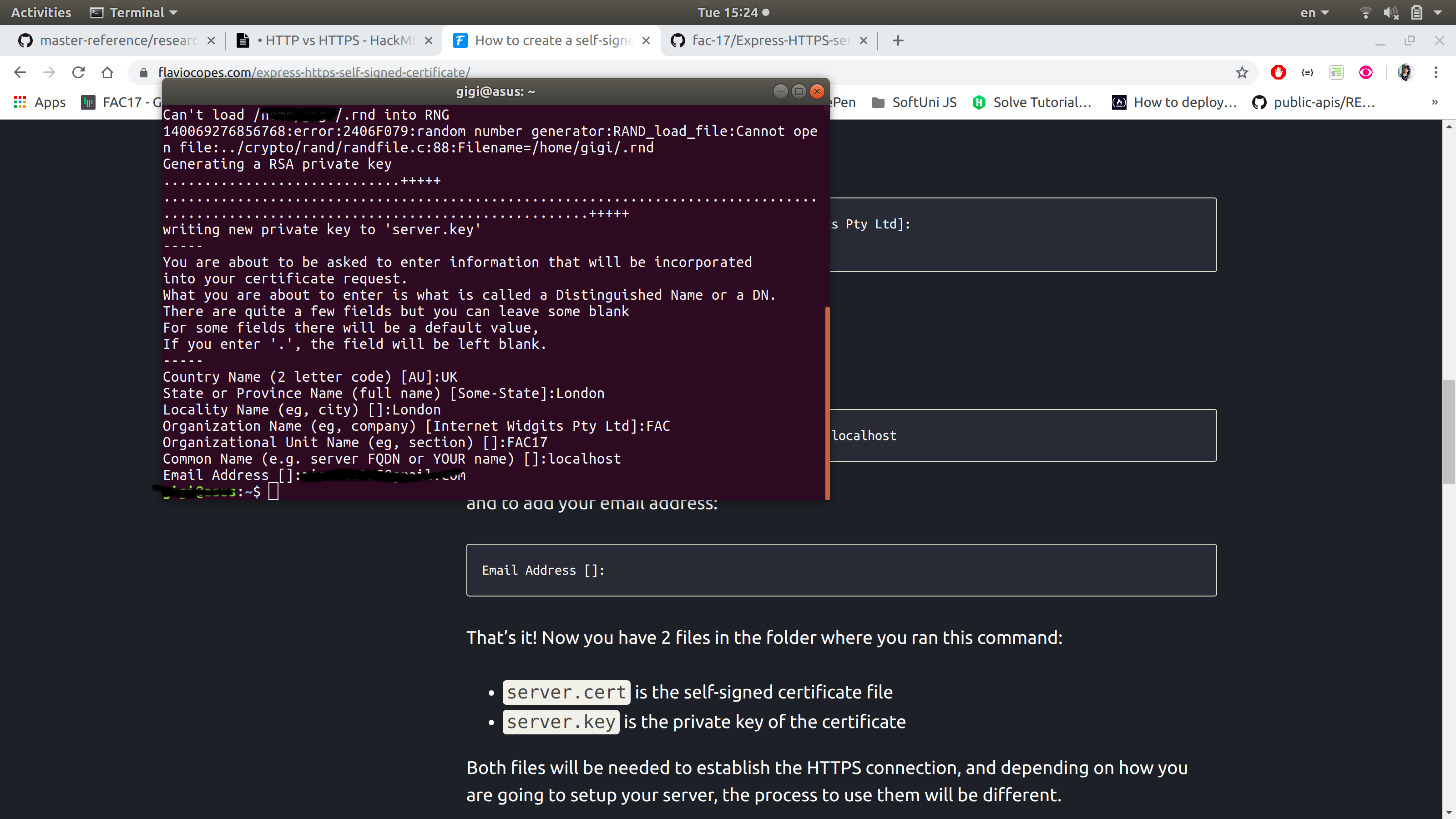The height and width of the screenshot is (819, 1456).
Task: Open the green sheet extension icon
Action: pyautogui.click(x=1337, y=72)
